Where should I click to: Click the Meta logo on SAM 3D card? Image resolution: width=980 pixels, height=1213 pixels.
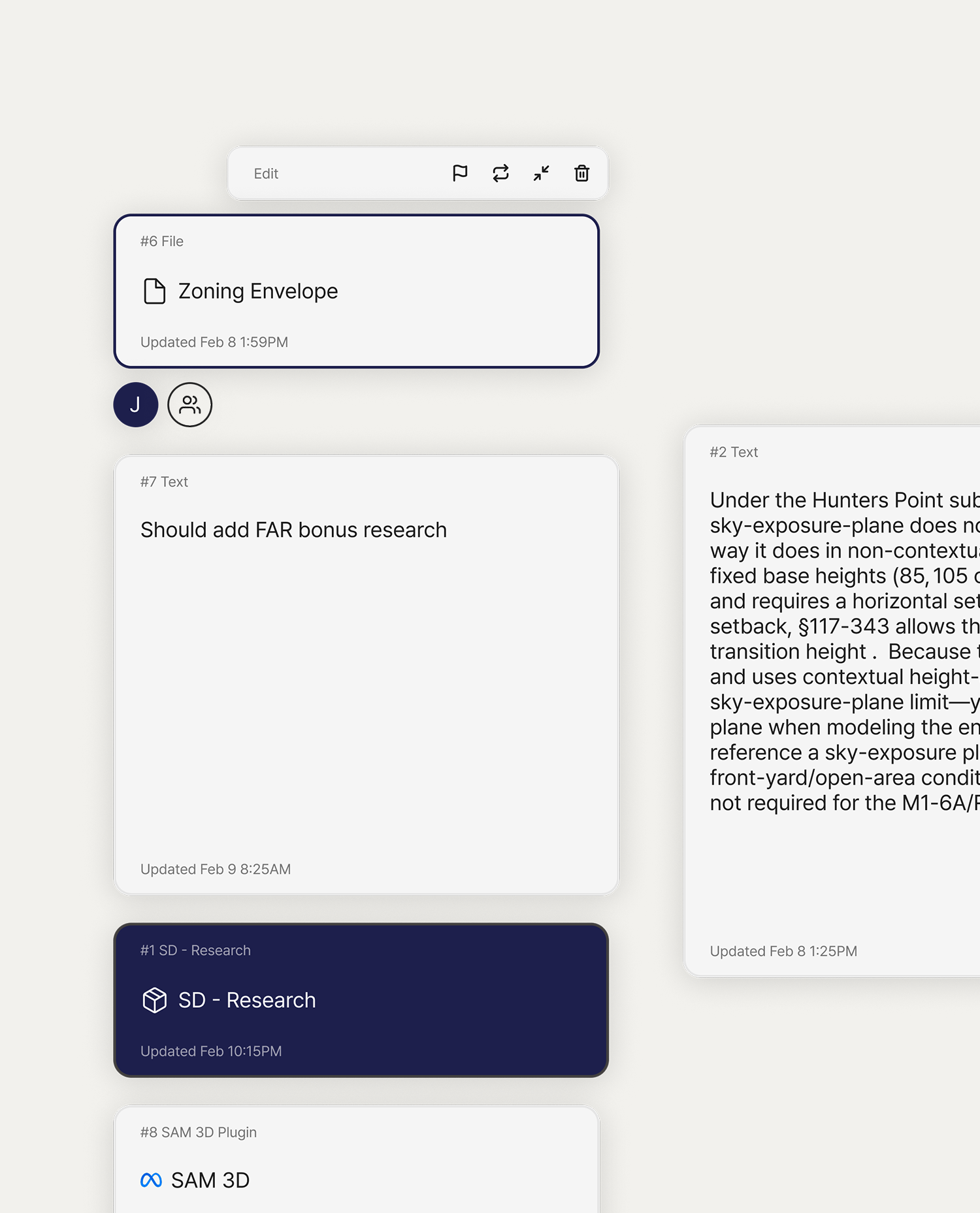(x=151, y=1180)
